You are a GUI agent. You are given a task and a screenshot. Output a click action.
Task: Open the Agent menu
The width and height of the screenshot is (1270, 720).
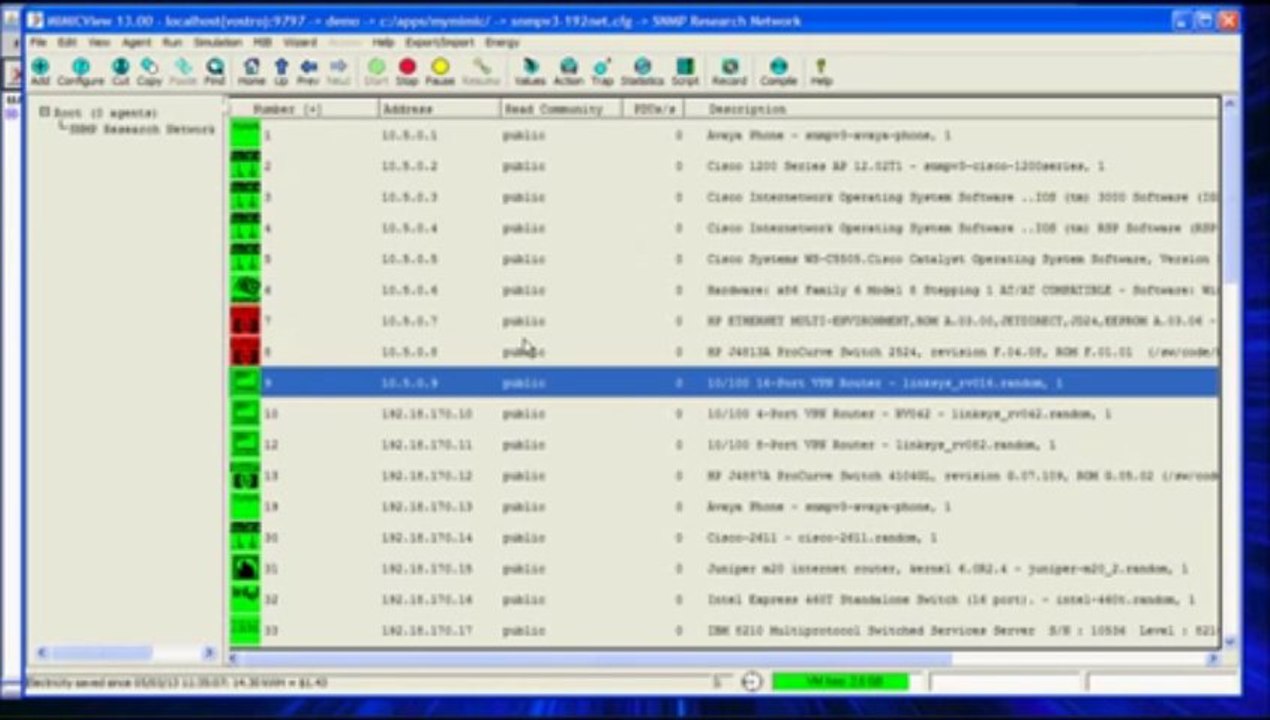pos(136,43)
